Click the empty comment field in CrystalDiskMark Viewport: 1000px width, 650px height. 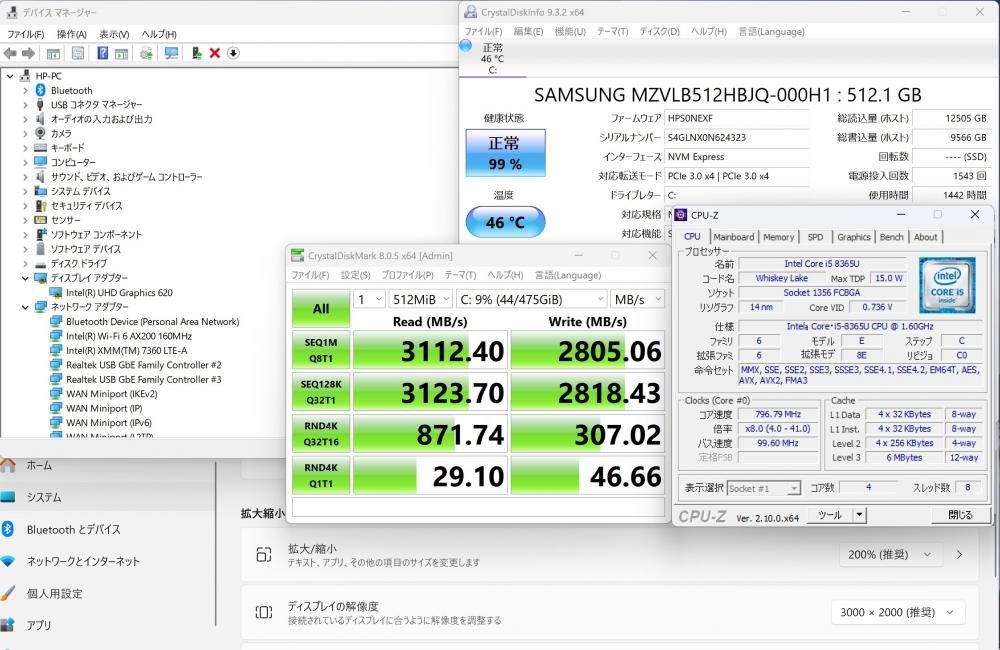[478, 507]
